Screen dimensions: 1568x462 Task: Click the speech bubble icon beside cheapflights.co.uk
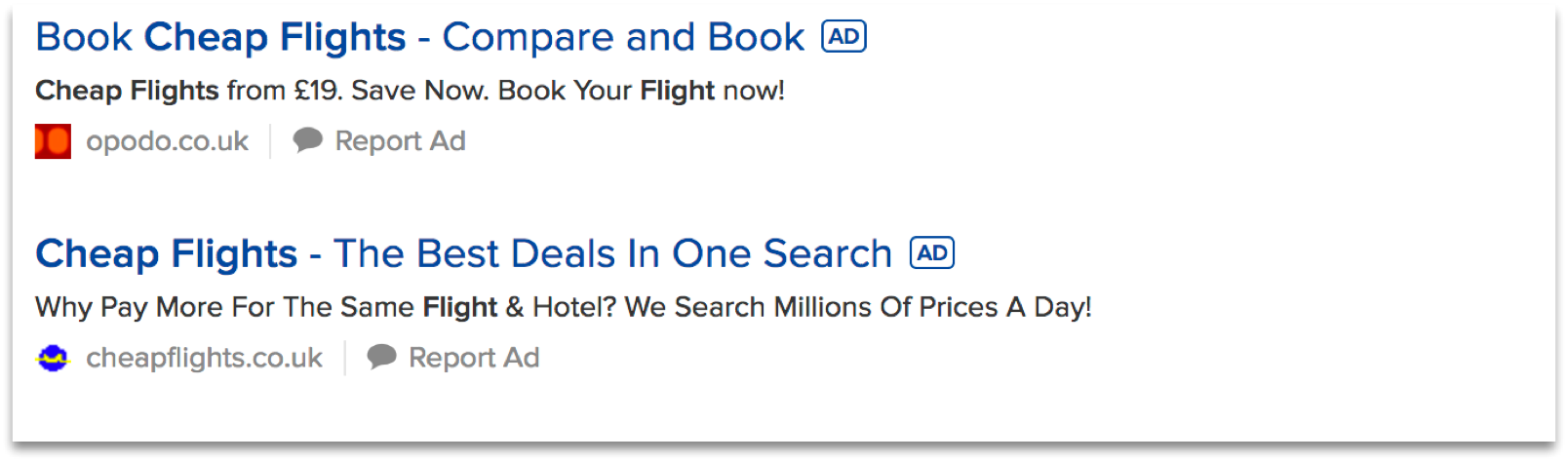381,357
